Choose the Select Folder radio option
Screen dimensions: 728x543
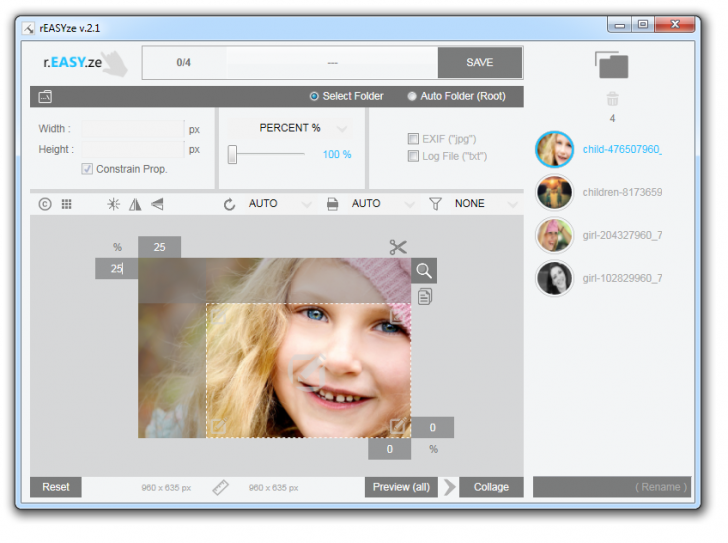click(x=346, y=97)
